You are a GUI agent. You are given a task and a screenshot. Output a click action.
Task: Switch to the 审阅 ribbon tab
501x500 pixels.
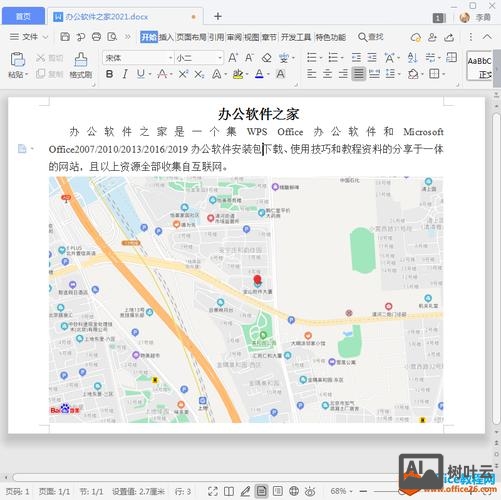point(234,37)
